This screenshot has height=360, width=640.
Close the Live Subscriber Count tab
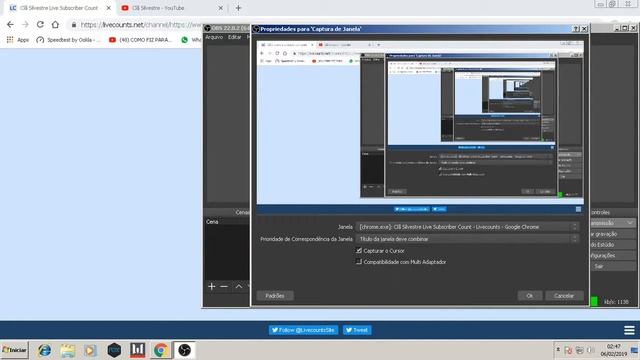point(109,8)
